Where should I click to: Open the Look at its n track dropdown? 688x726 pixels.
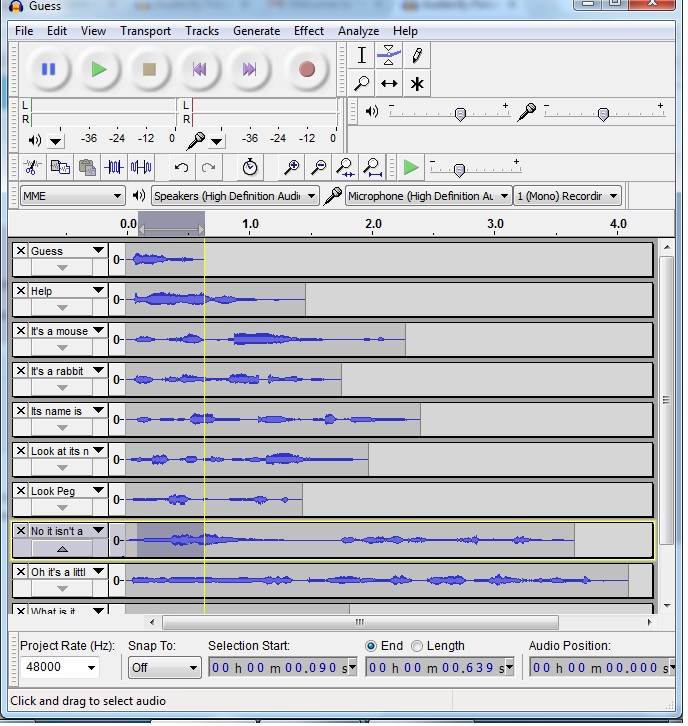click(x=98, y=451)
